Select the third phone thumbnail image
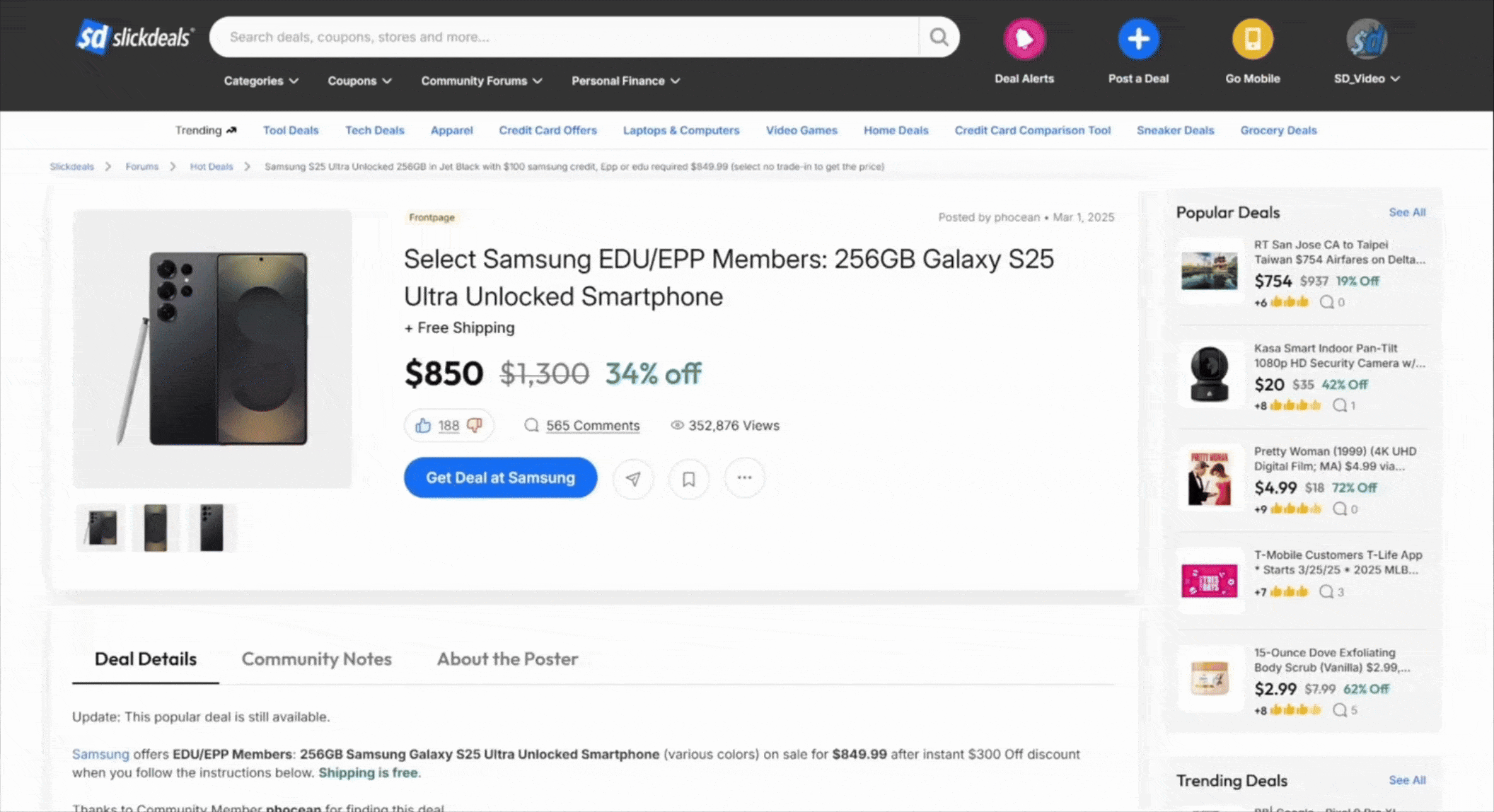The height and width of the screenshot is (812, 1494). point(212,528)
